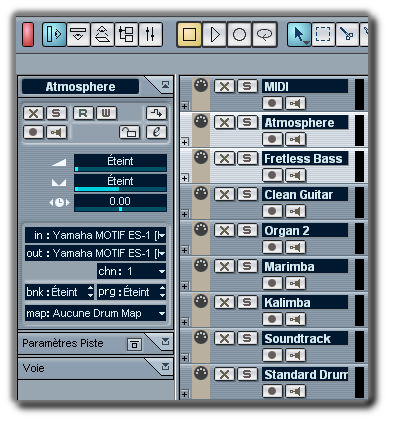Click the Organ 2 MIDI connector icon

[201, 229]
